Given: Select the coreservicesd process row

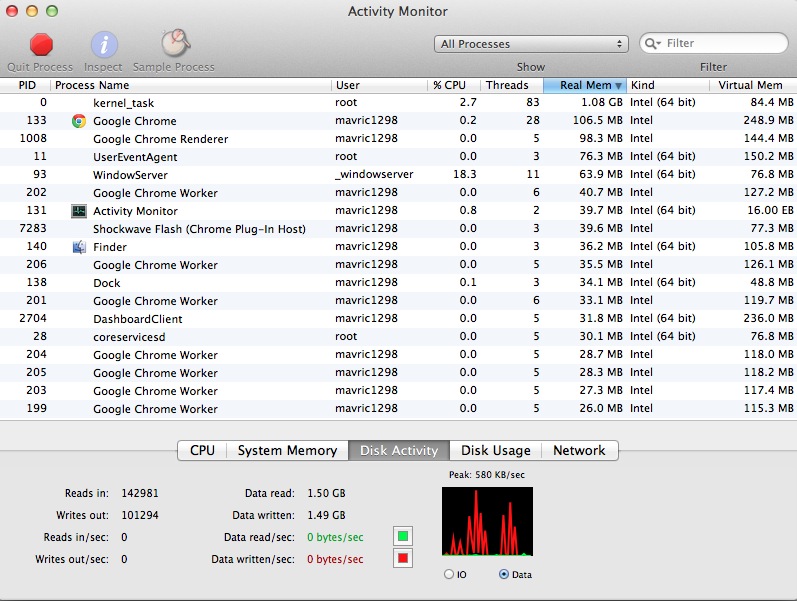Looking at the screenshot, I should click(x=398, y=337).
